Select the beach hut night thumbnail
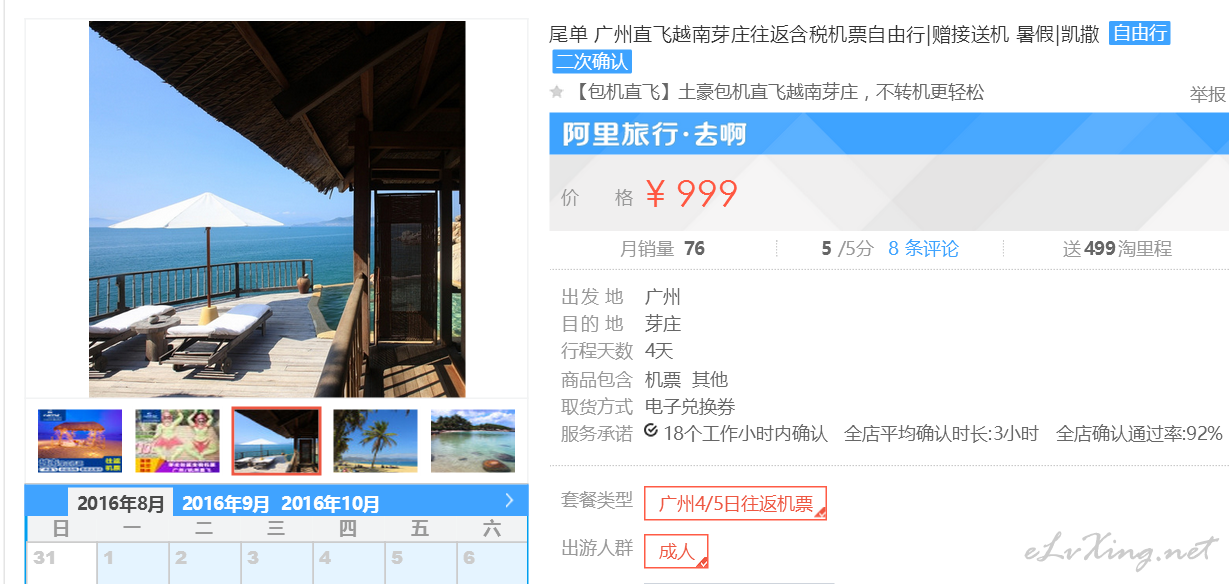 80,441
